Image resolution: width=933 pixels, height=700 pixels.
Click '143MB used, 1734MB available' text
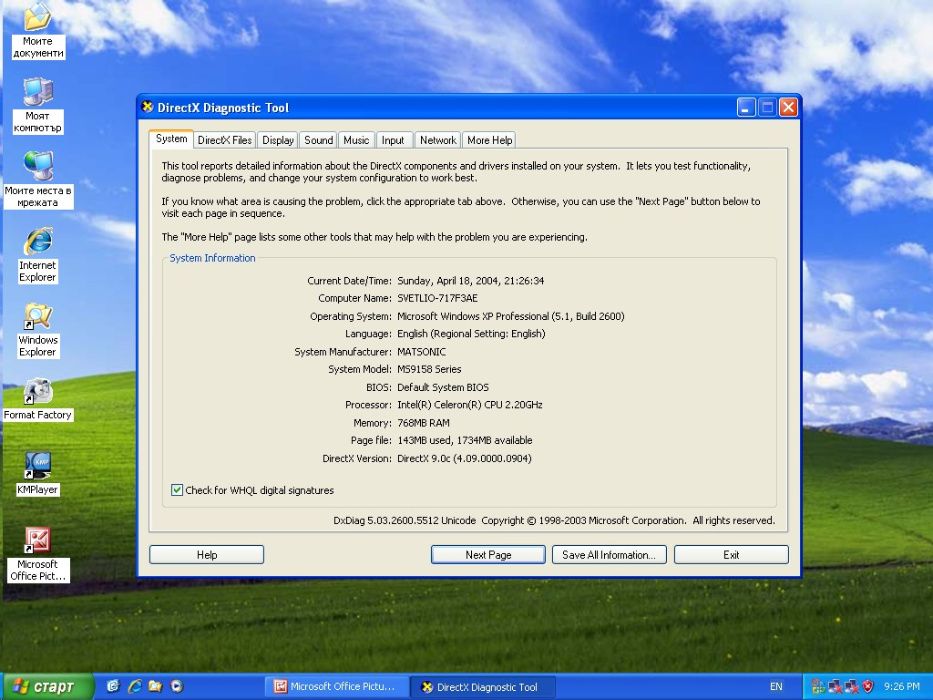[465, 440]
